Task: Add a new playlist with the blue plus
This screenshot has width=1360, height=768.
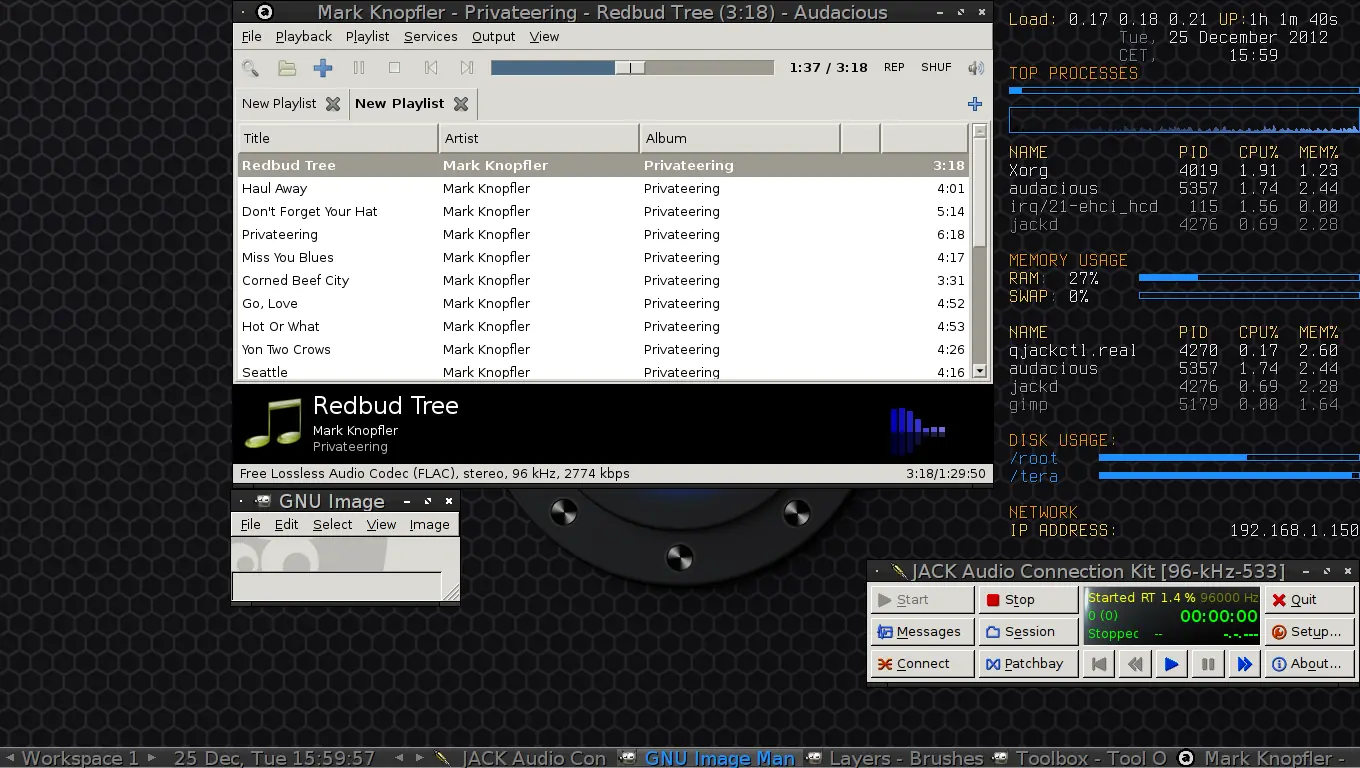Action: point(975,104)
